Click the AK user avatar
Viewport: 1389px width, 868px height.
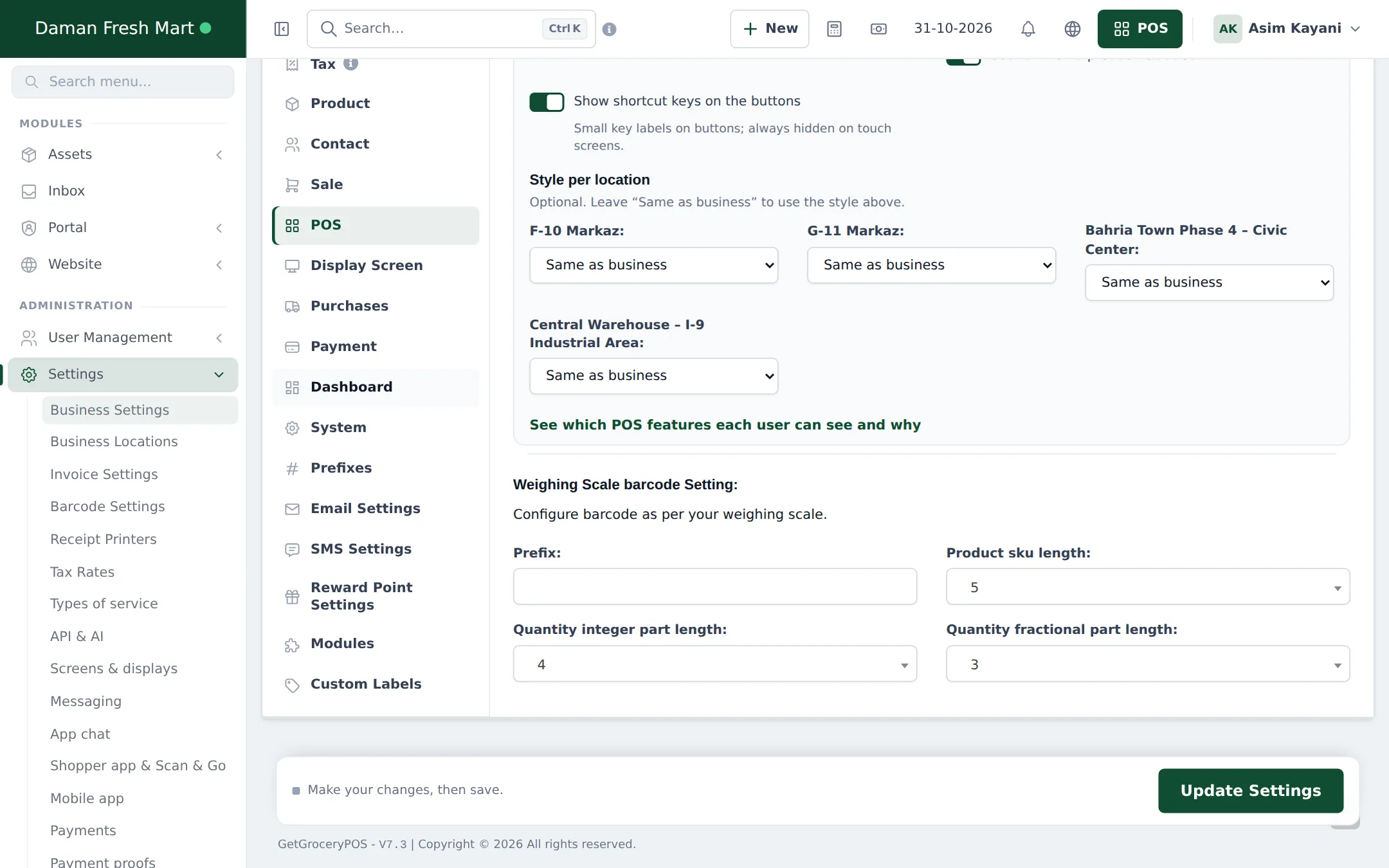1228,29
